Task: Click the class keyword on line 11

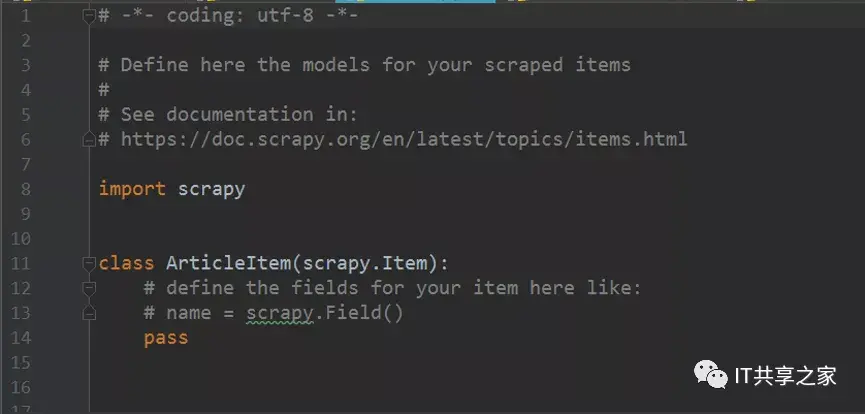Action: 126,263
